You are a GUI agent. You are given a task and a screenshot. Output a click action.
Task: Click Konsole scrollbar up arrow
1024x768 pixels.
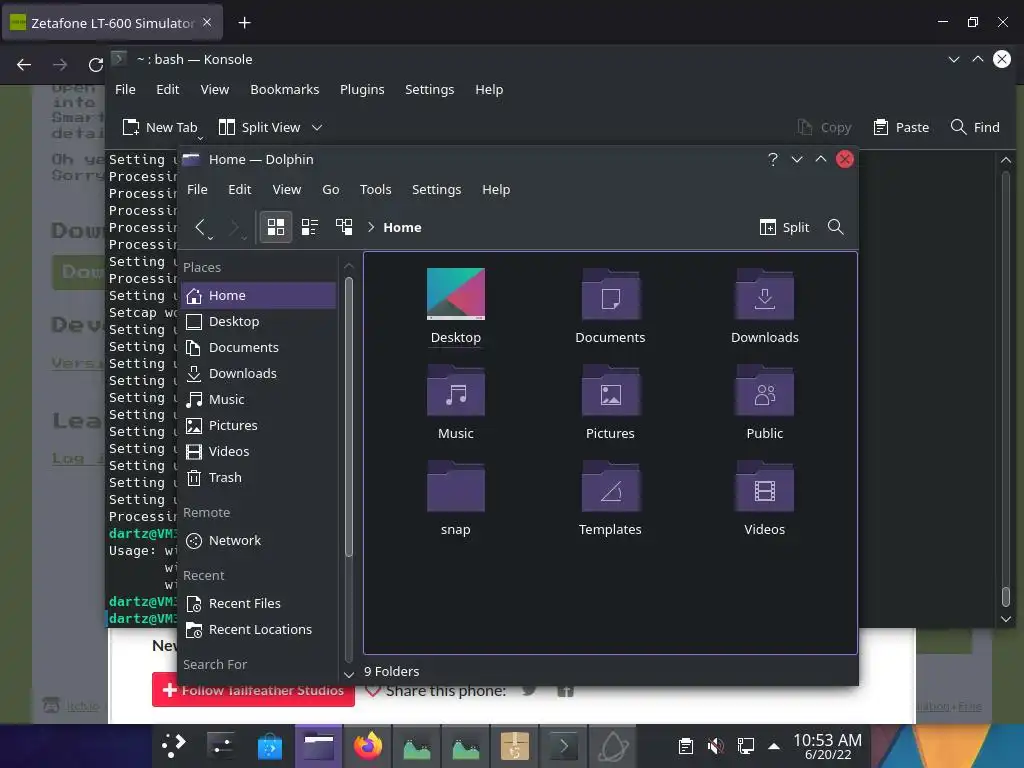click(x=1006, y=159)
